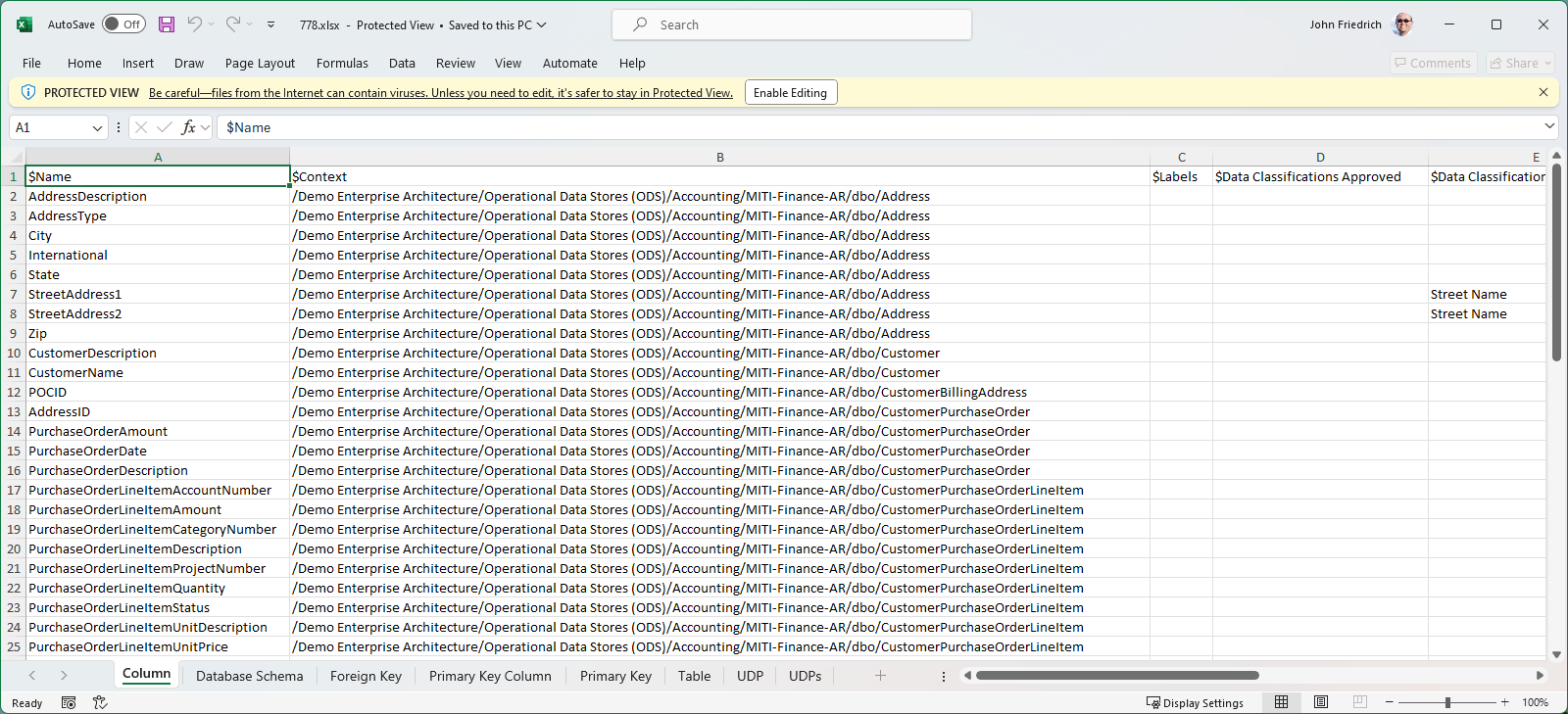Image resolution: width=1568 pixels, height=714 pixels.
Task: Expand the Name Box dropdown arrow
Action: tap(97, 127)
